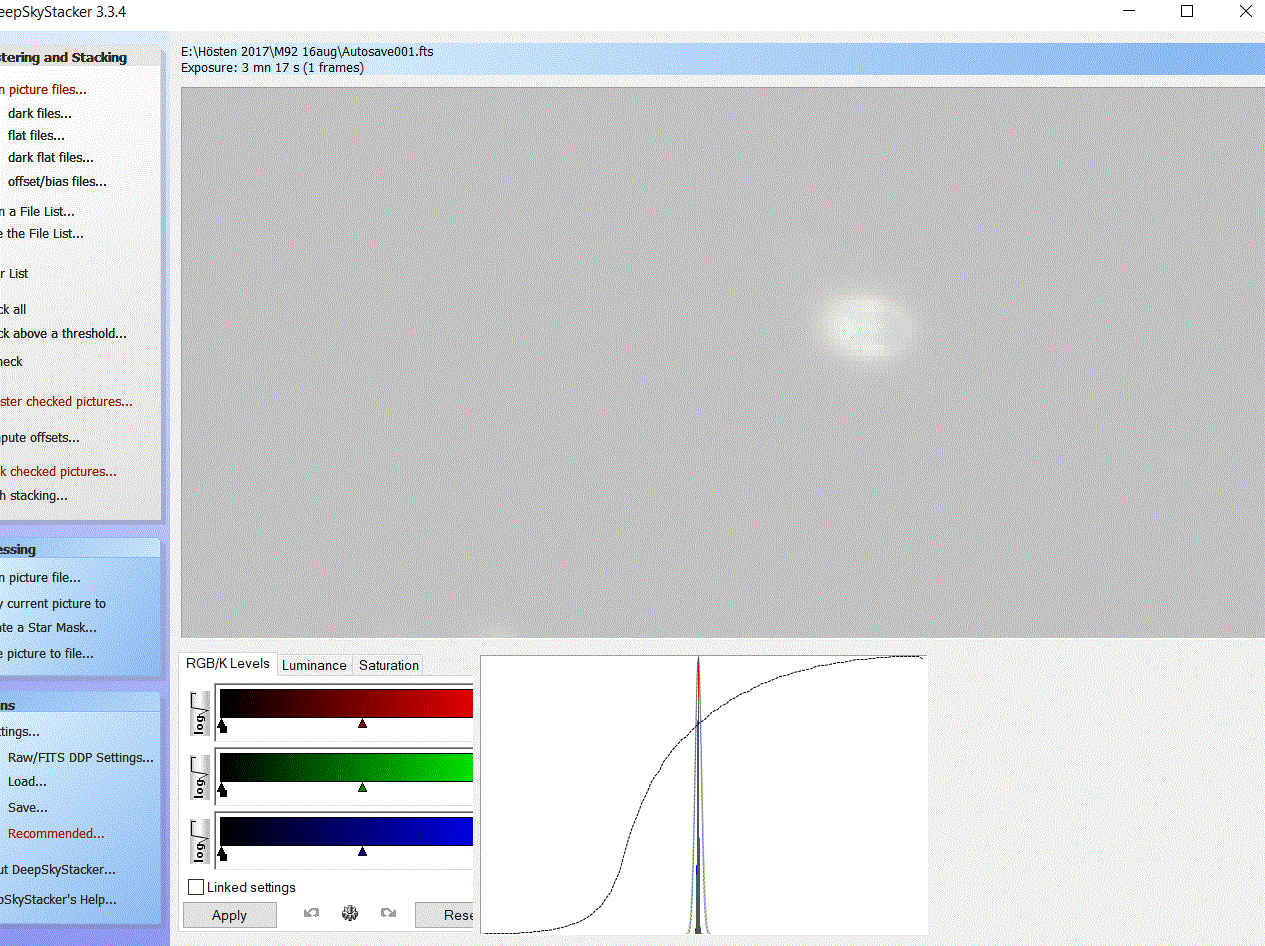Viewport: 1265px width, 946px height.
Task: Open Raw/FITS DDP Settings
Action: [x=81, y=757]
